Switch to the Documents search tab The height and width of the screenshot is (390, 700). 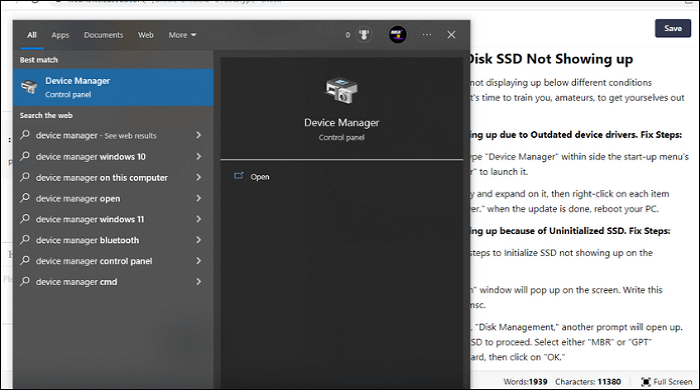pos(104,35)
